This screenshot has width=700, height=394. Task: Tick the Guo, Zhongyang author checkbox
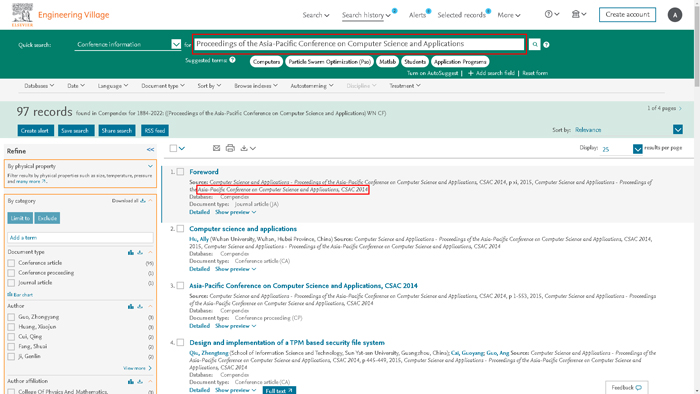[11, 317]
